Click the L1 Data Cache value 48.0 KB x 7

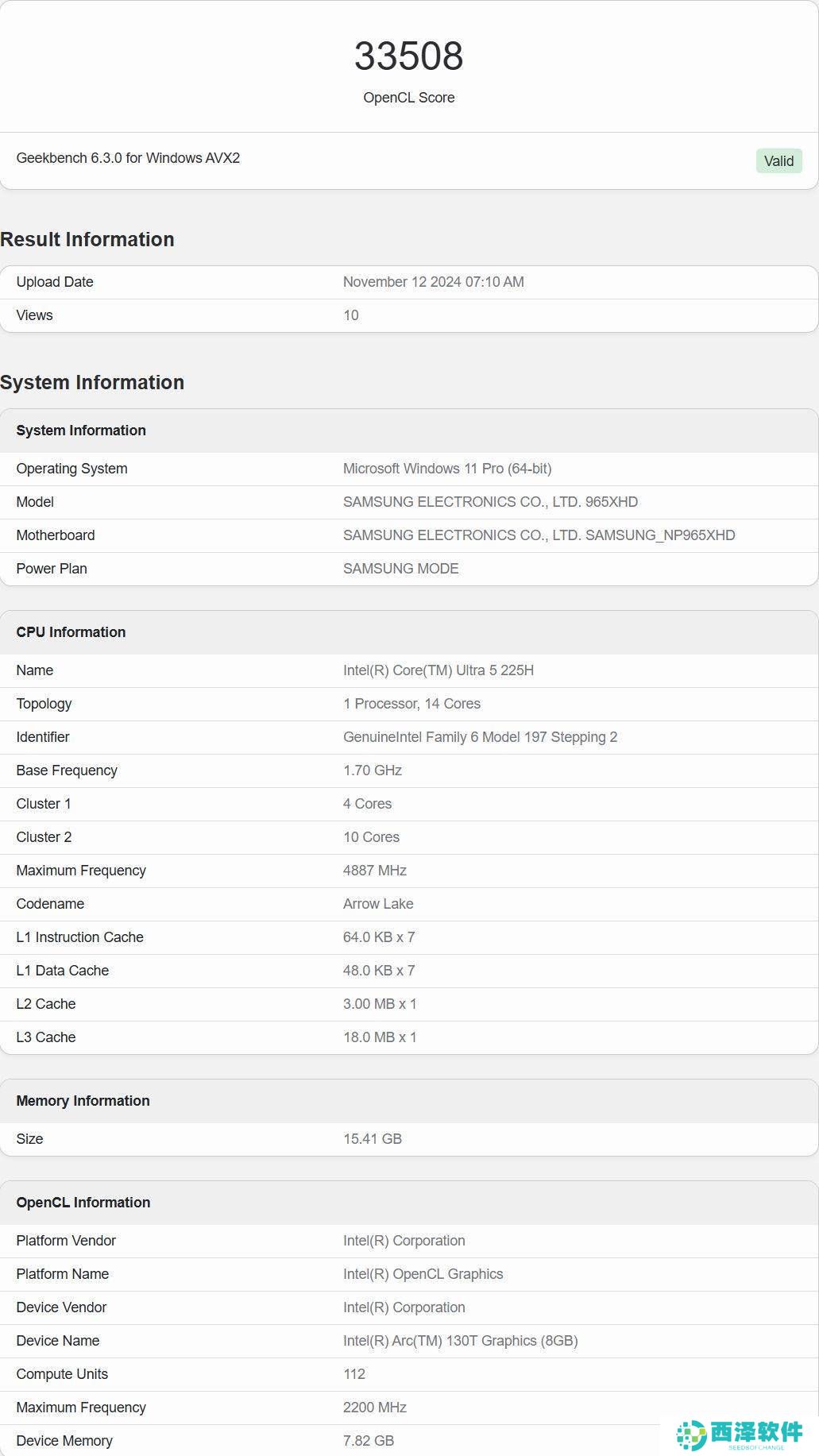click(379, 971)
